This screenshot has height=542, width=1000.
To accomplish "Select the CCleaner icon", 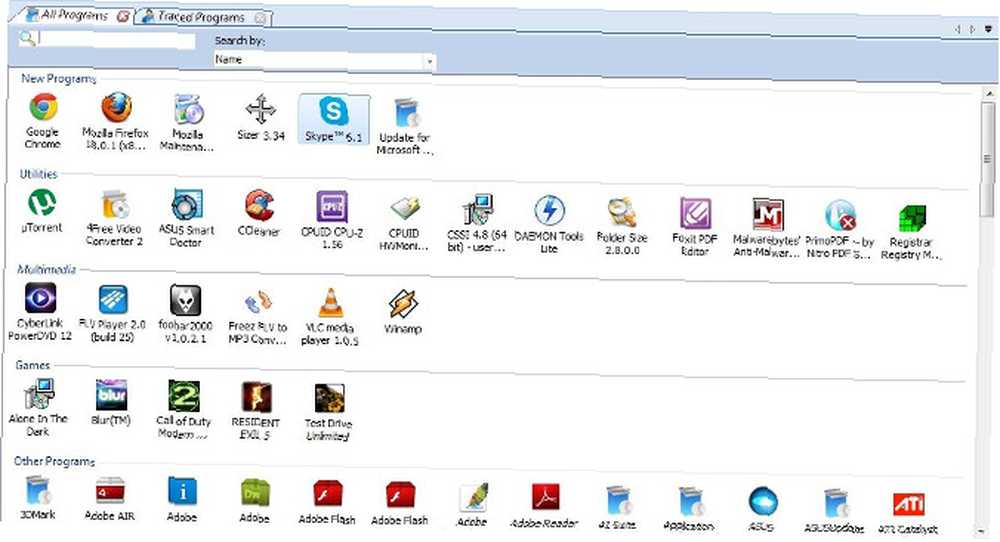I will [x=260, y=207].
